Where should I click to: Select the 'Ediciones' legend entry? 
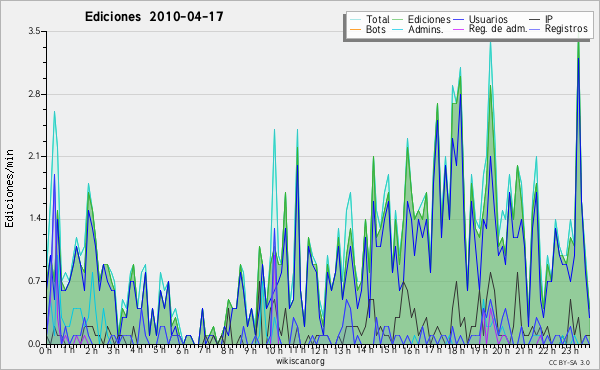(429, 19)
